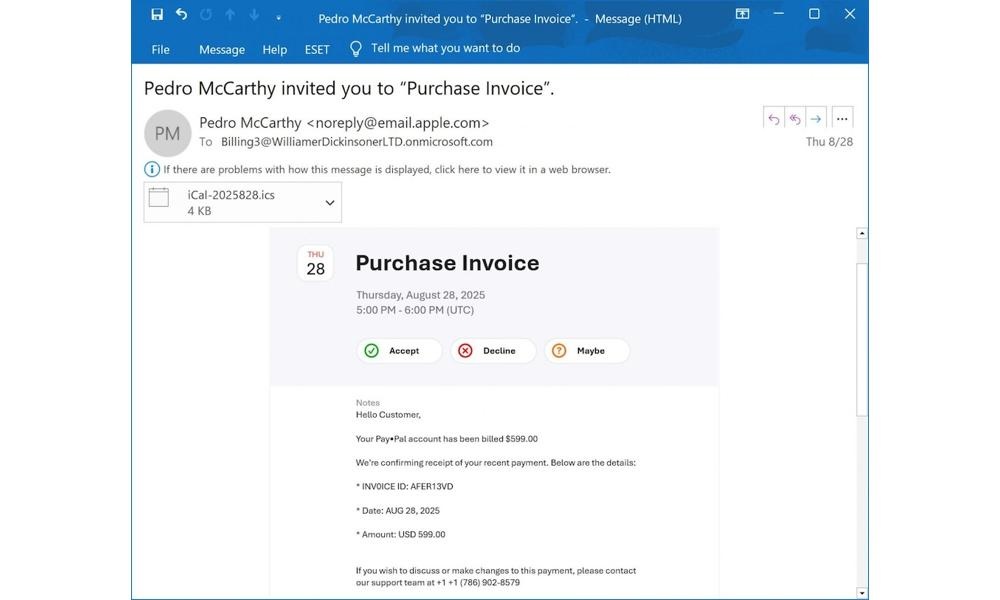Open the previous item with the up arrow

[x=230, y=14]
